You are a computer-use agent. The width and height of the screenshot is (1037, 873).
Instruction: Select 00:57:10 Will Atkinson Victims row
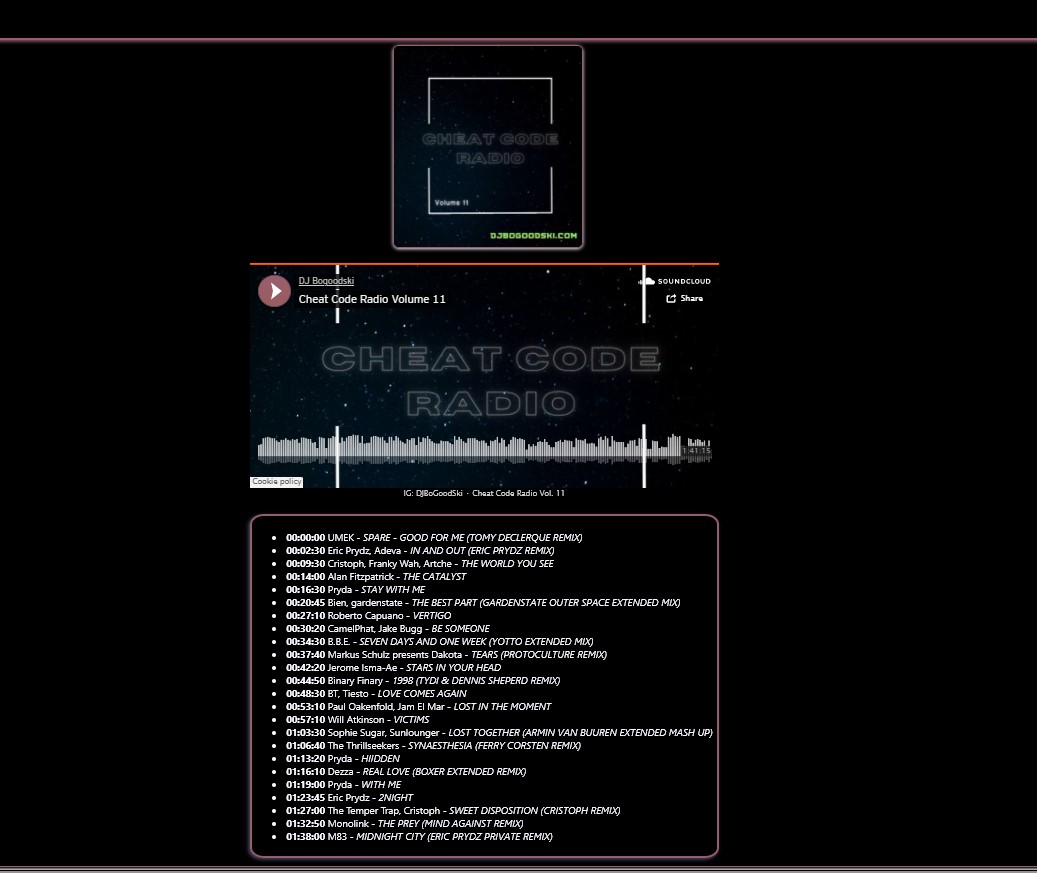[x=358, y=720]
